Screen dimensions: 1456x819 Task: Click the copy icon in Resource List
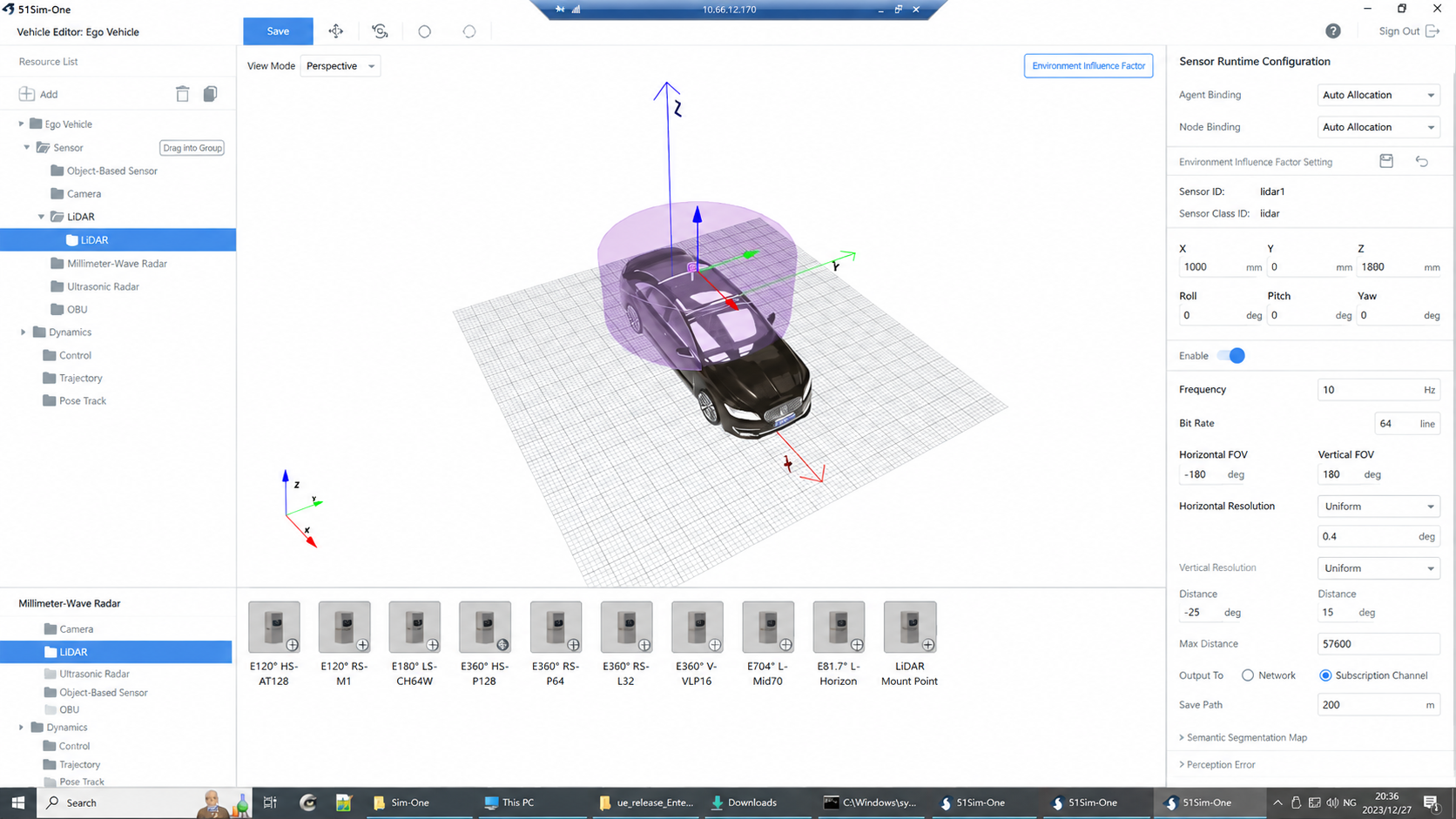tap(210, 94)
